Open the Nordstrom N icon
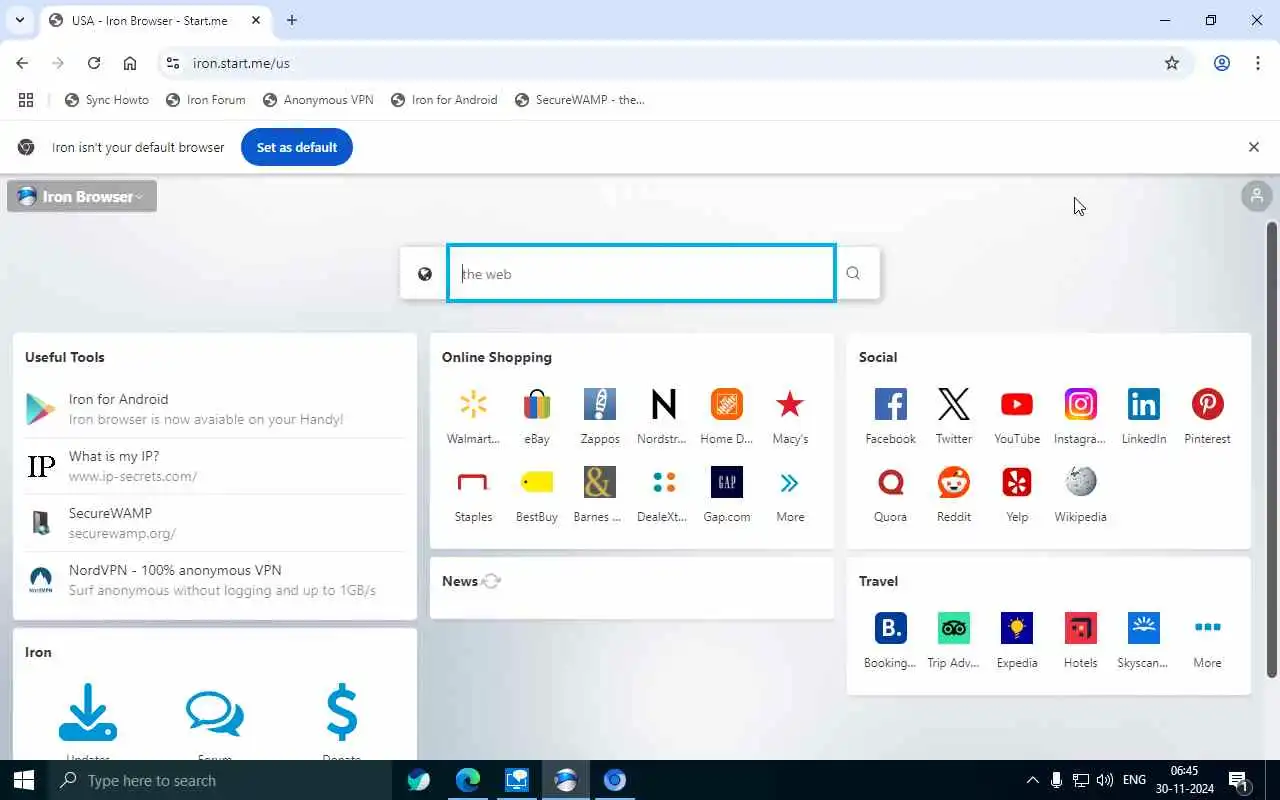The image size is (1280, 800). pos(664,404)
